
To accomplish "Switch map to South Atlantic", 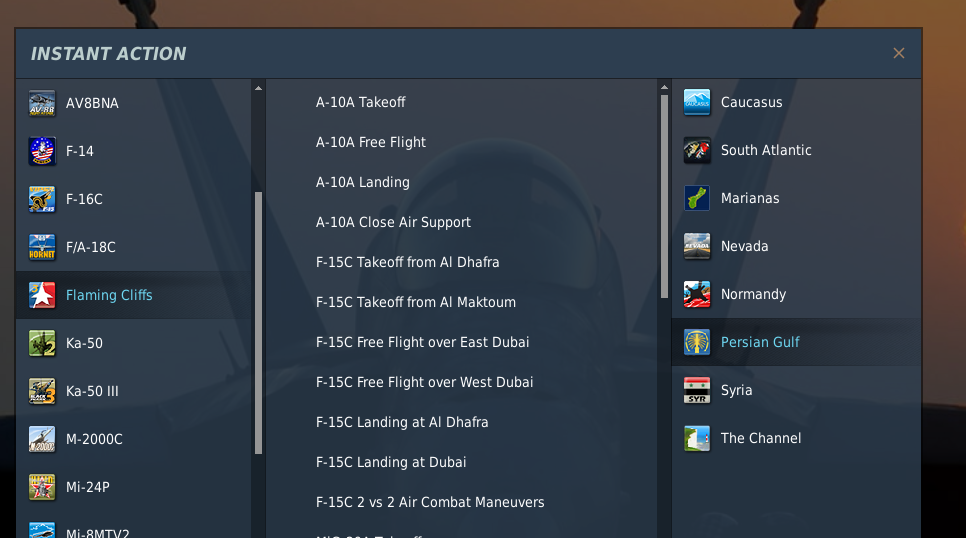I will pyautogui.click(x=797, y=150).
